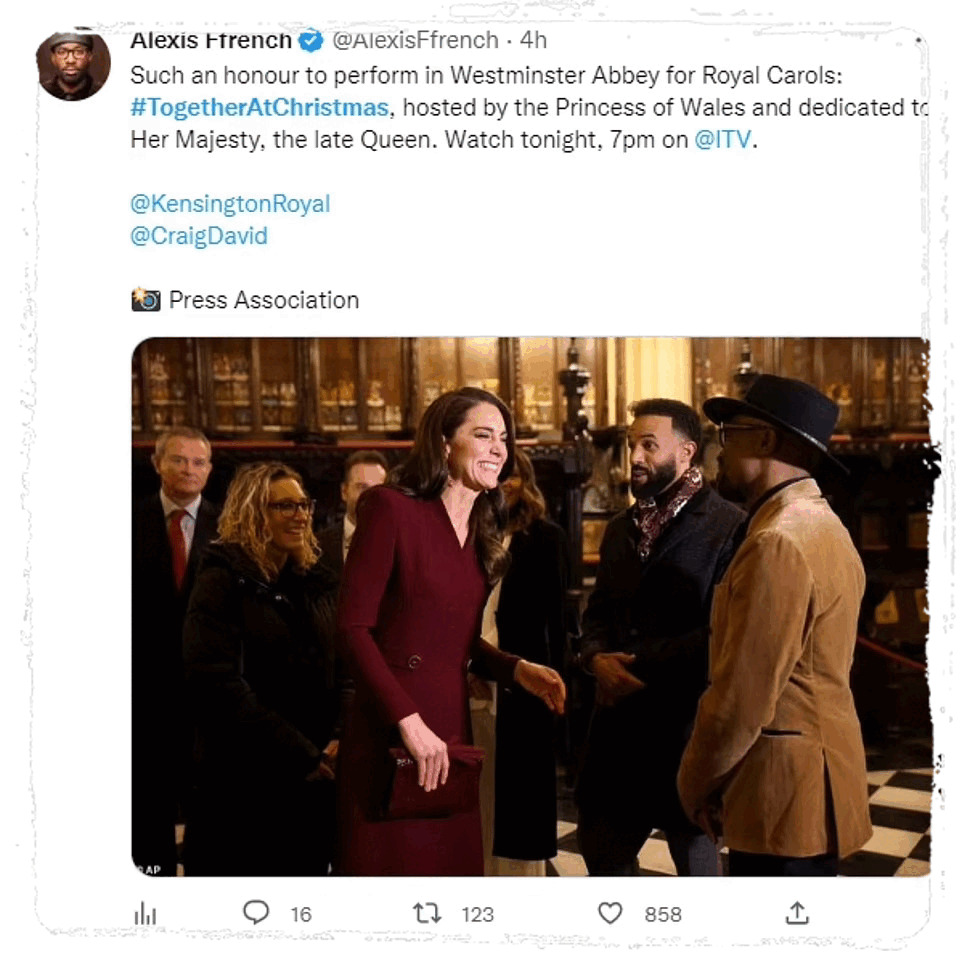Go to the @CraigDavid profile mention
Screen dimensions: 962x957
[199, 236]
